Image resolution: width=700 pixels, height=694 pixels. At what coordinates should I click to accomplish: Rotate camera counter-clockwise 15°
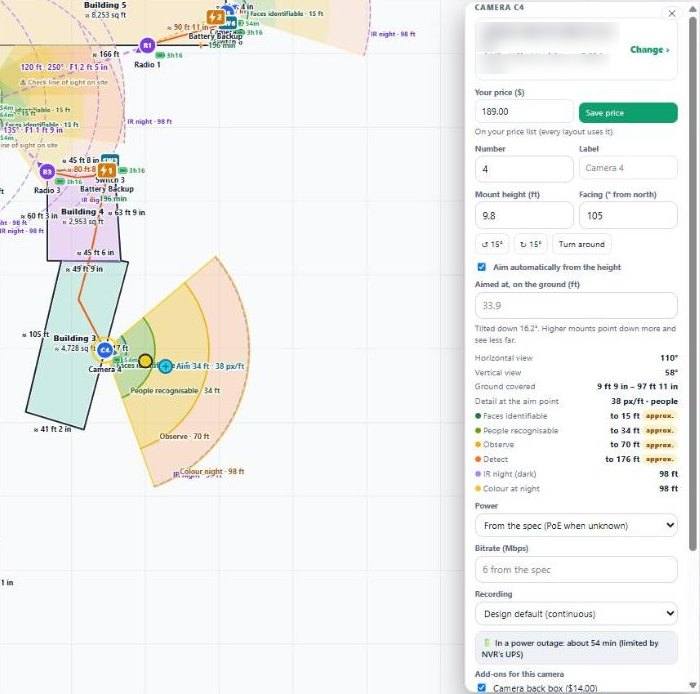click(x=492, y=244)
